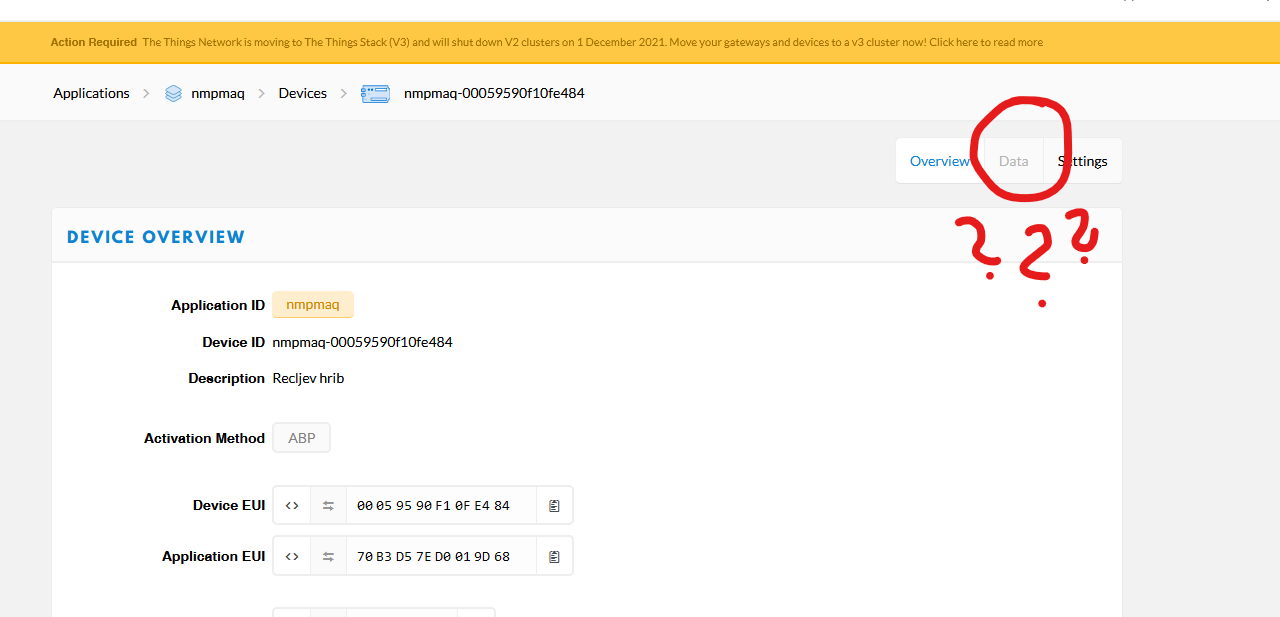The width and height of the screenshot is (1280, 617).
Task: Open the nmpmaq breadcrumb link
Action: tap(218, 93)
